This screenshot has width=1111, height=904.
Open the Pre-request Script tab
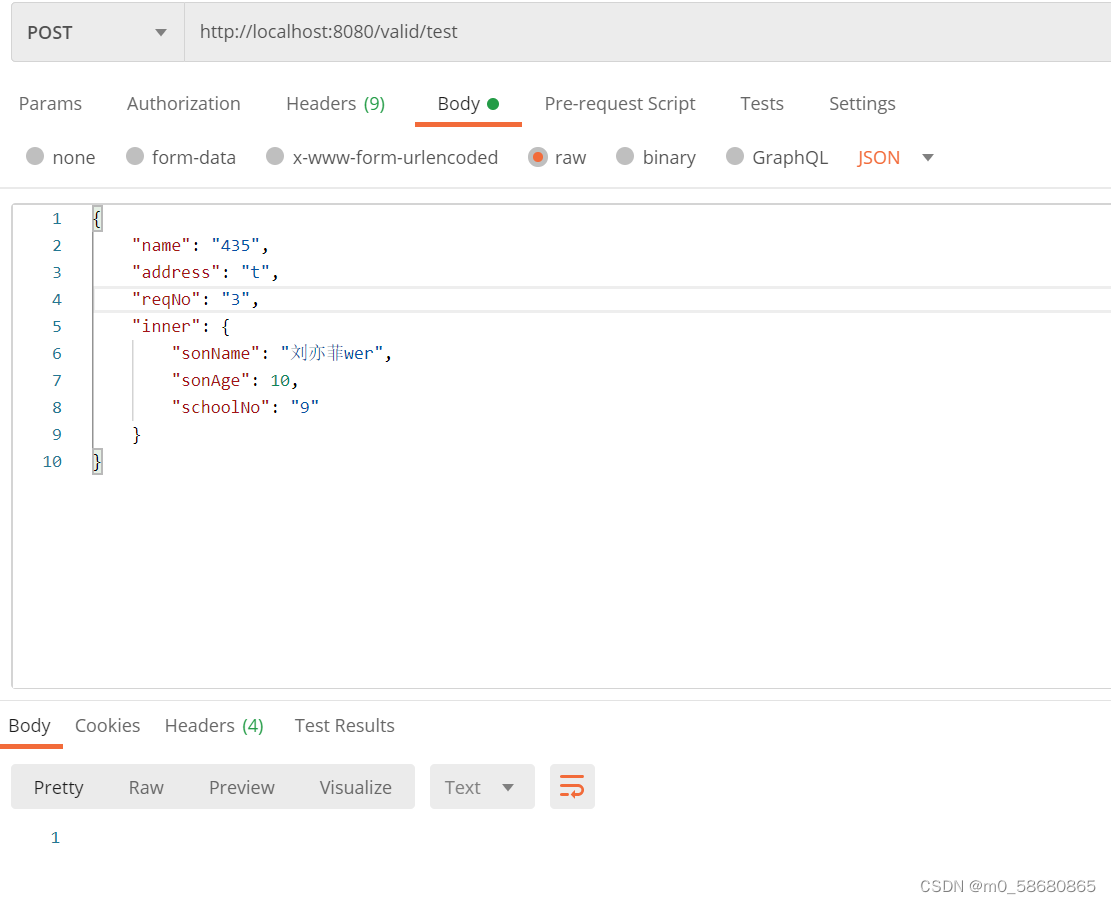point(620,103)
